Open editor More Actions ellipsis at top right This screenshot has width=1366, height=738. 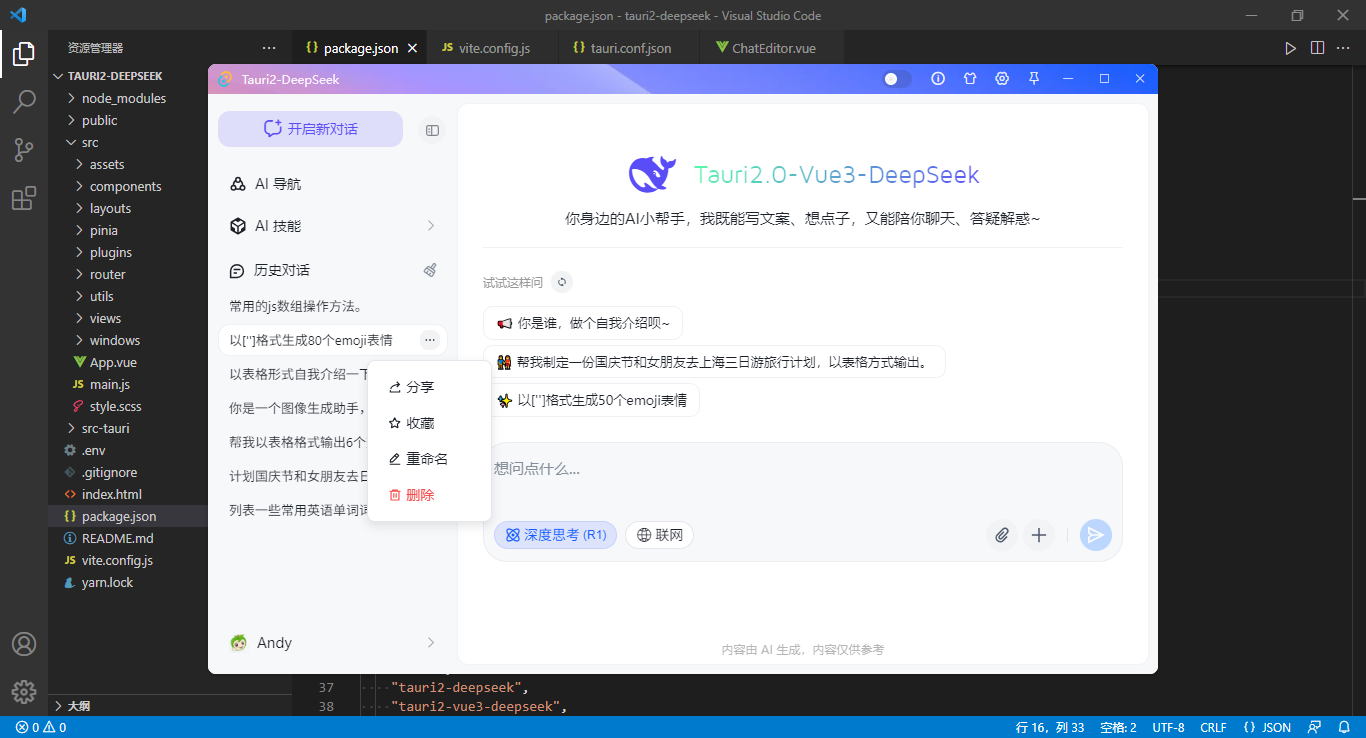[1344, 48]
